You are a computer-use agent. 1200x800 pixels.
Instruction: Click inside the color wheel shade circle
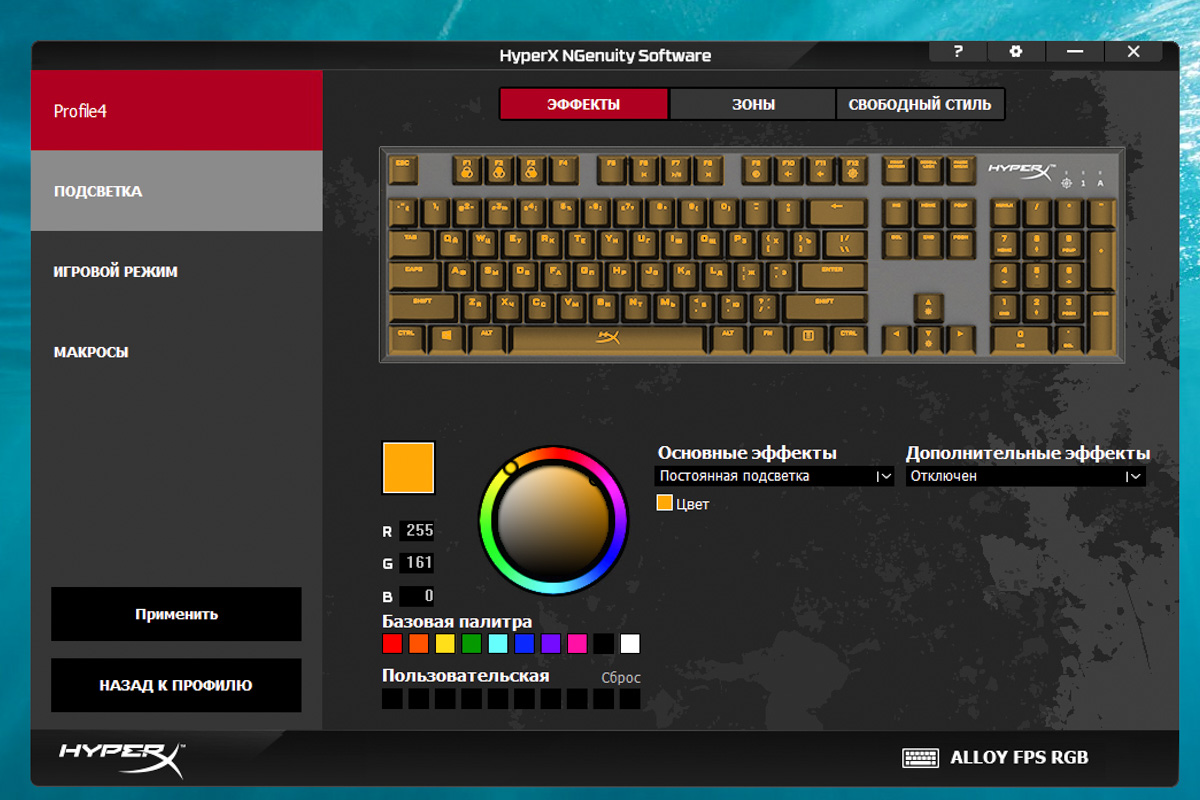(x=554, y=521)
